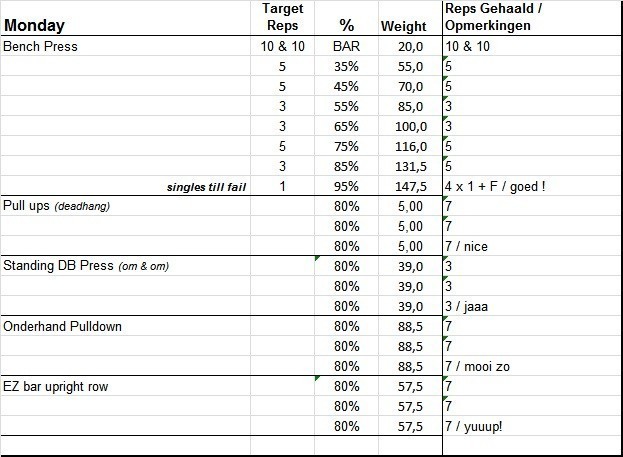Click the '7 / mooi zo' cell
This screenshot has height=457, width=623.
(x=477, y=366)
